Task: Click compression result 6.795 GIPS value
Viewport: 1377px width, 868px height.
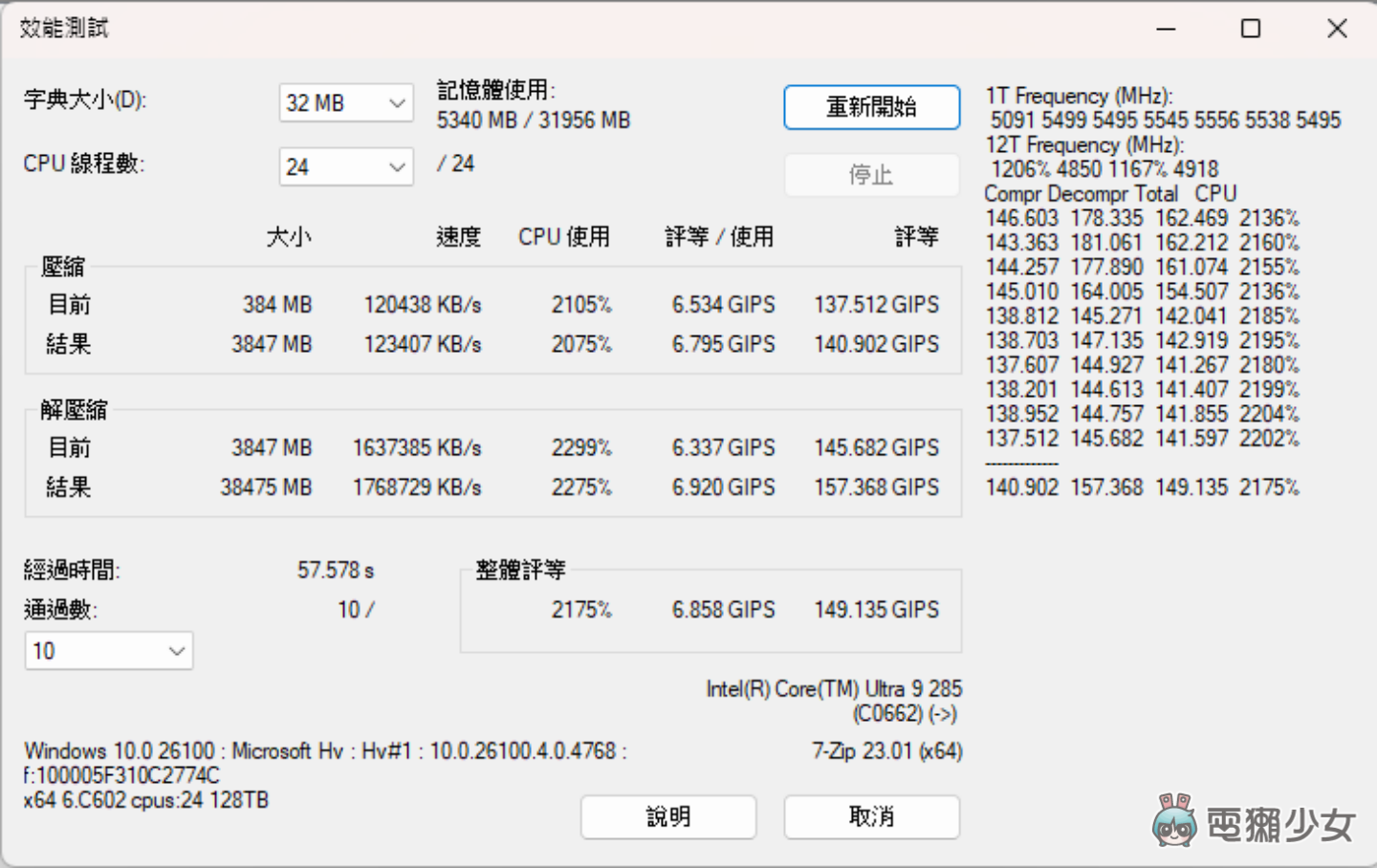Action: click(724, 344)
